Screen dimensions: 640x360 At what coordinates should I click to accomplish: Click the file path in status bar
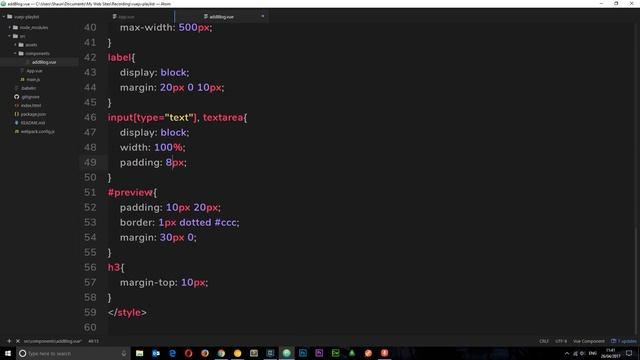click(x=52, y=341)
